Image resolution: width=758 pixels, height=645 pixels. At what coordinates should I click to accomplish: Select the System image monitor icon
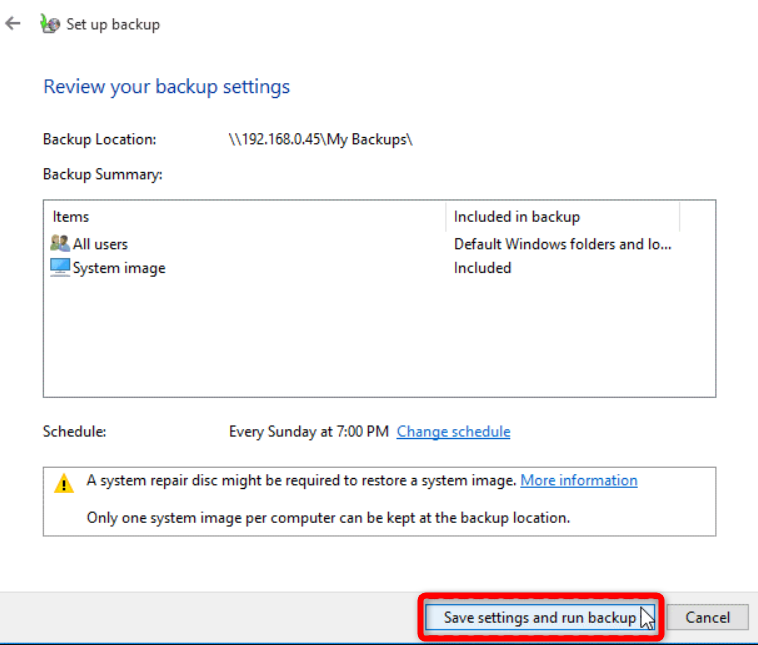[59, 268]
